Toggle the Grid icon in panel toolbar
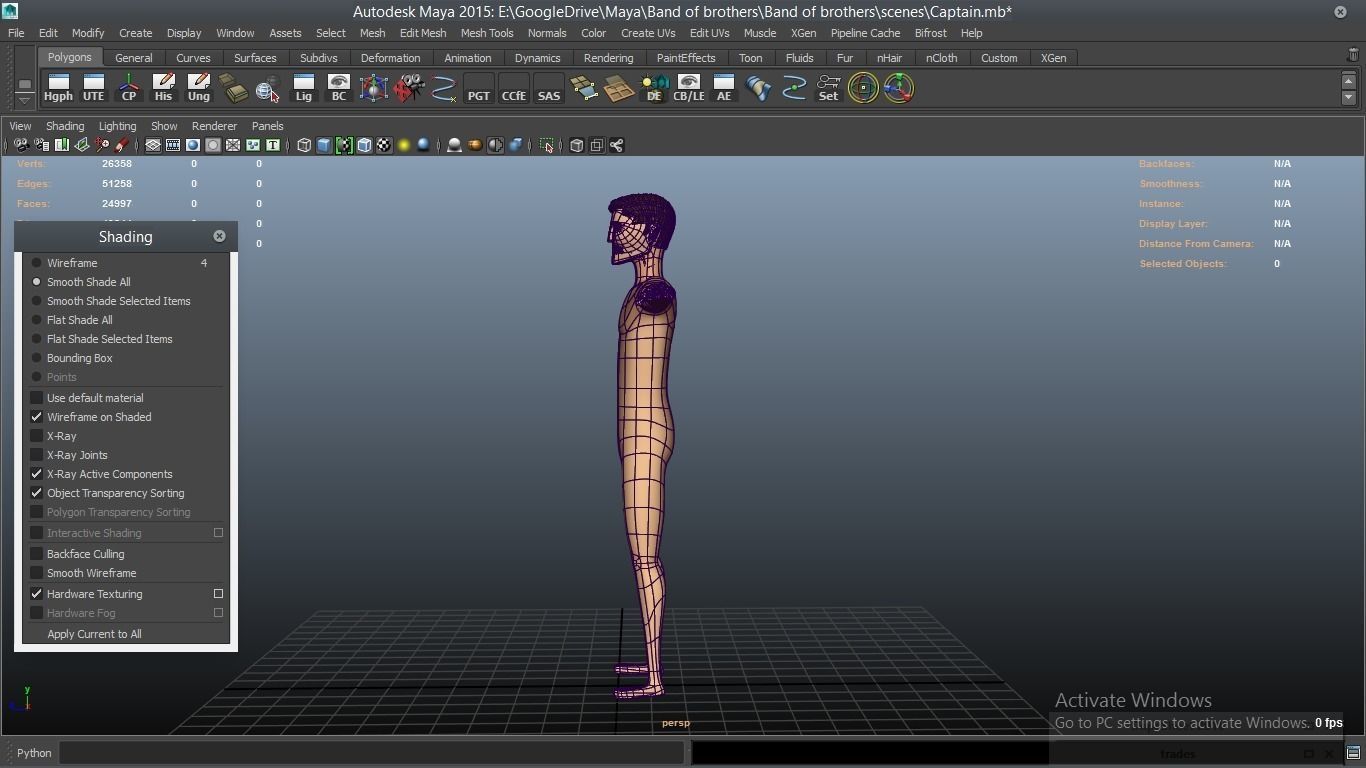The height and width of the screenshot is (768, 1366). pyautogui.click(x=153, y=145)
